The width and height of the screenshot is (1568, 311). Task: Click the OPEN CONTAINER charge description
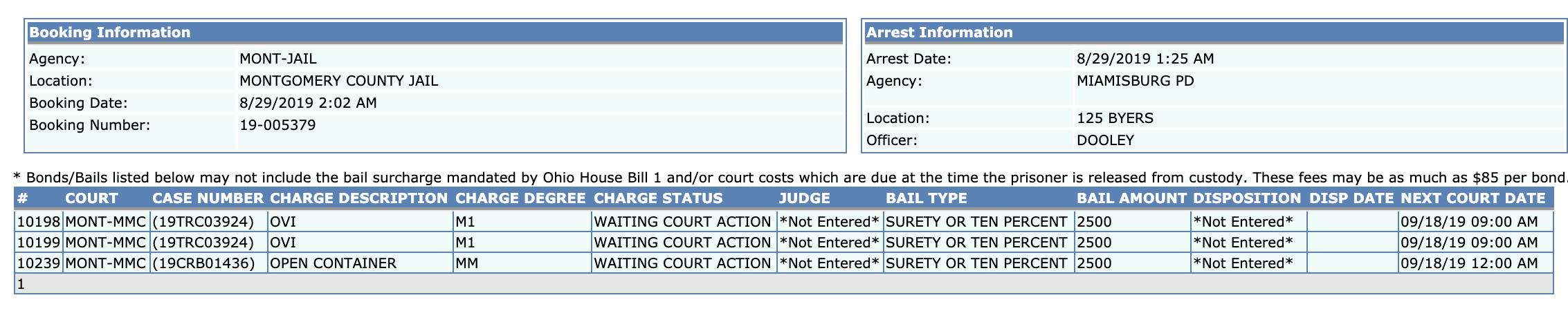pos(333,263)
